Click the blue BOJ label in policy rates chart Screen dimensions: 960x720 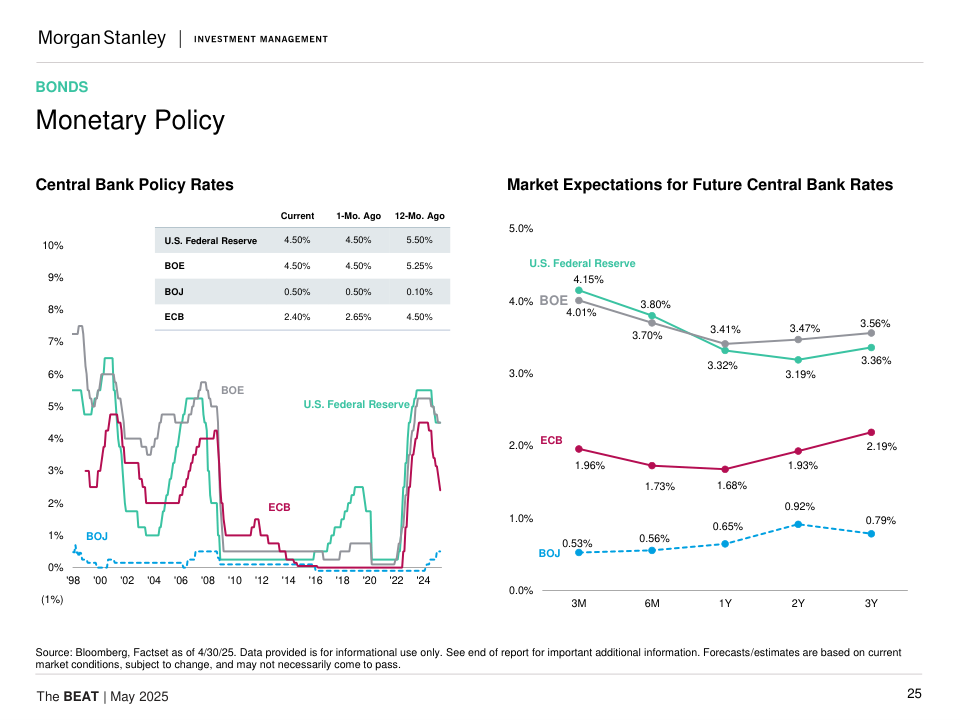tap(96, 537)
